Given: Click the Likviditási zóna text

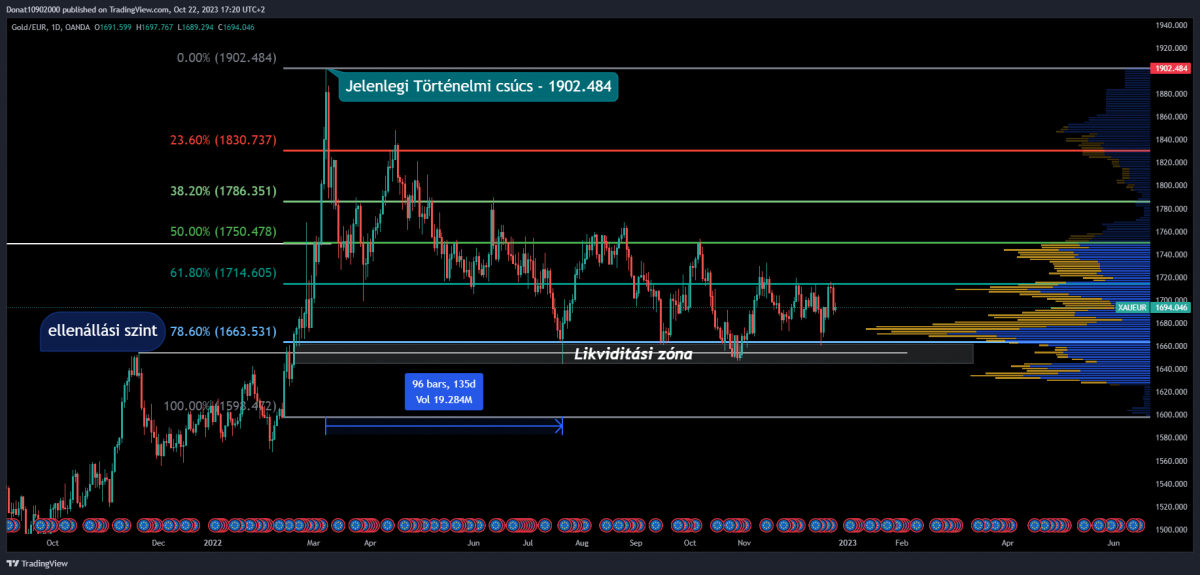Looking at the screenshot, I should click(x=632, y=353).
